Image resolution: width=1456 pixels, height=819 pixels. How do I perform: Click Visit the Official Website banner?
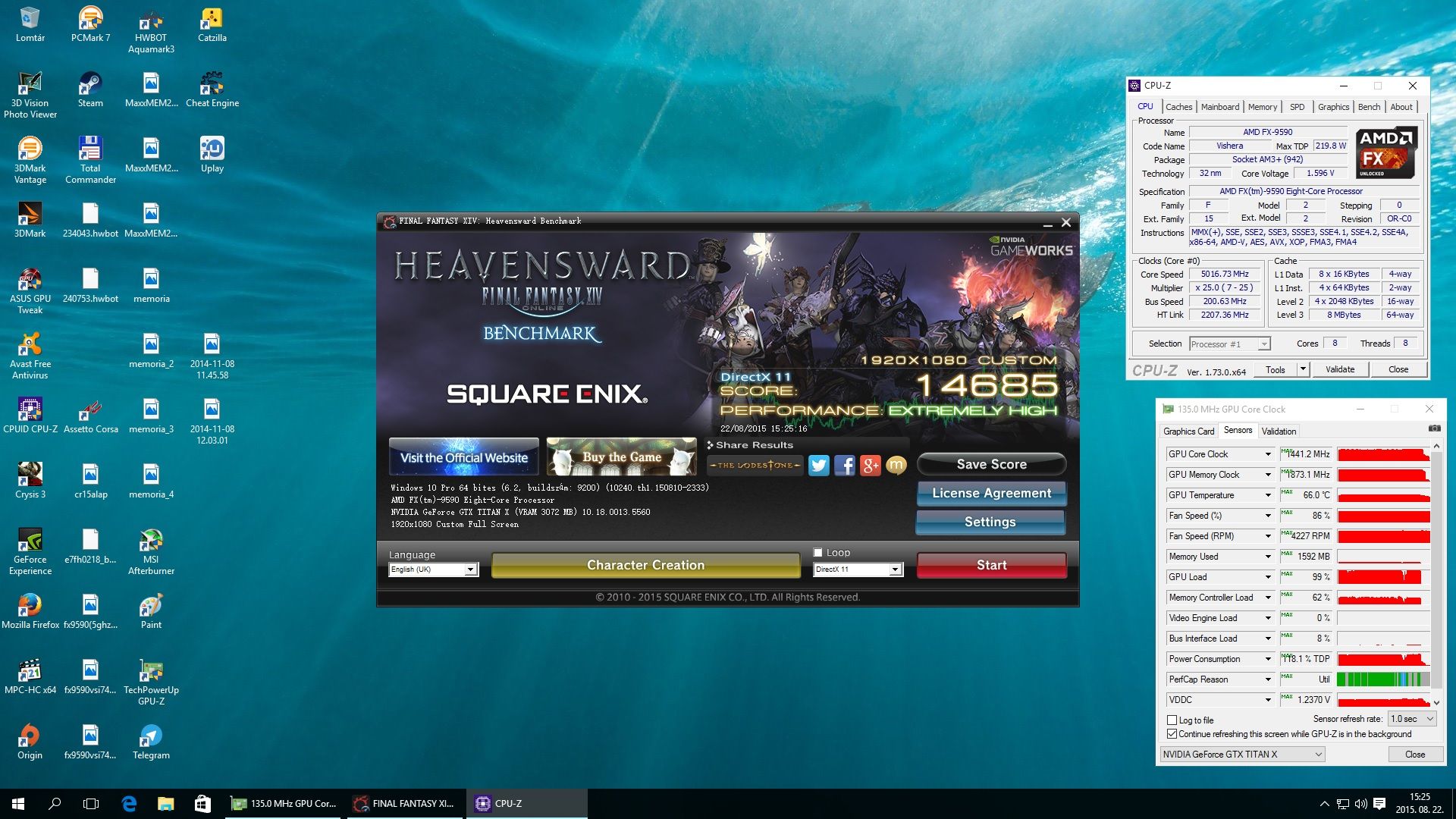pos(463,457)
